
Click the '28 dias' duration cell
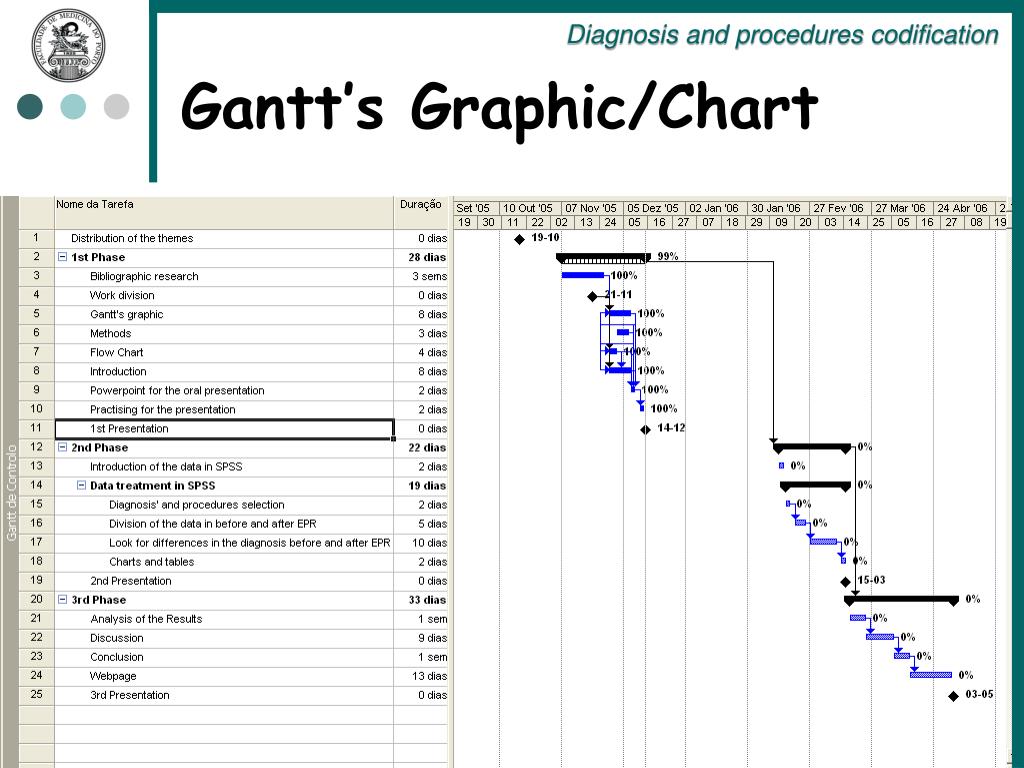pyautogui.click(x=421, y=257)
